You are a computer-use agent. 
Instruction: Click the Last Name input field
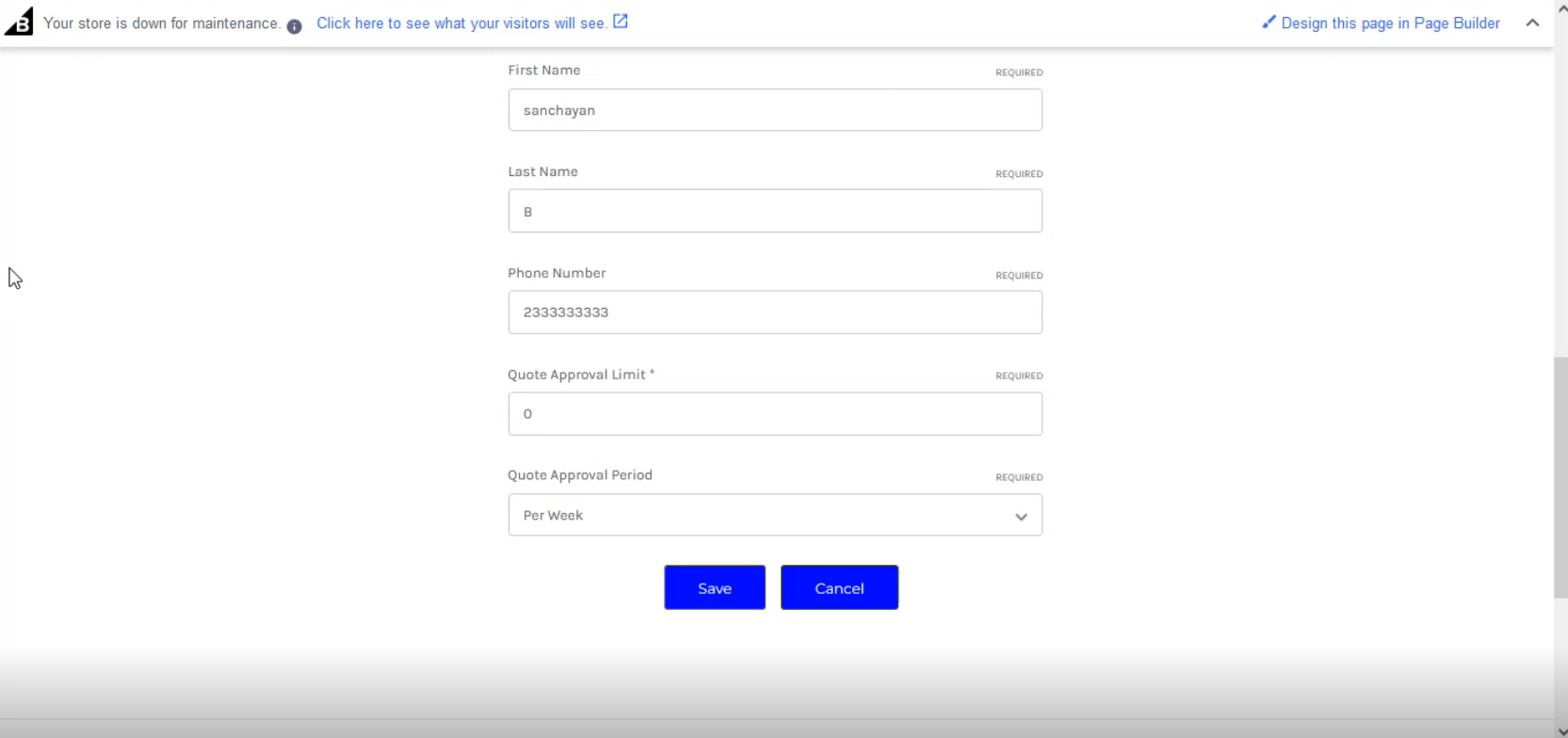pyautogui.click(x=775, y=211)
